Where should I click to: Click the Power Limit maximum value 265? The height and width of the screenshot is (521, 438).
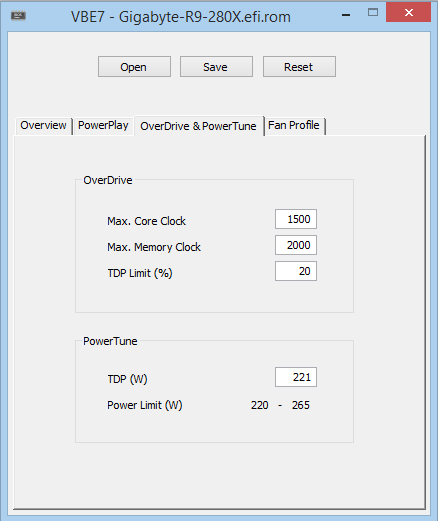[x=301, y=405]
